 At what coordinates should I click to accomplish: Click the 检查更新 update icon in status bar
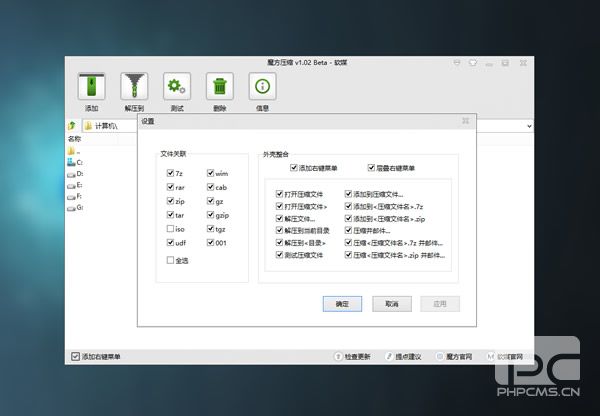click(x=338, y=357)
